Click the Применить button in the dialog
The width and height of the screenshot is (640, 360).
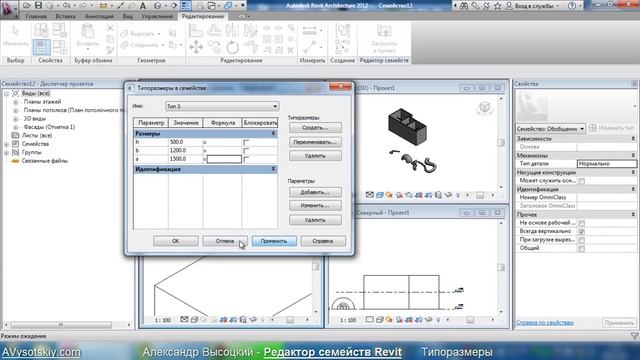click(x=274, y=241)
